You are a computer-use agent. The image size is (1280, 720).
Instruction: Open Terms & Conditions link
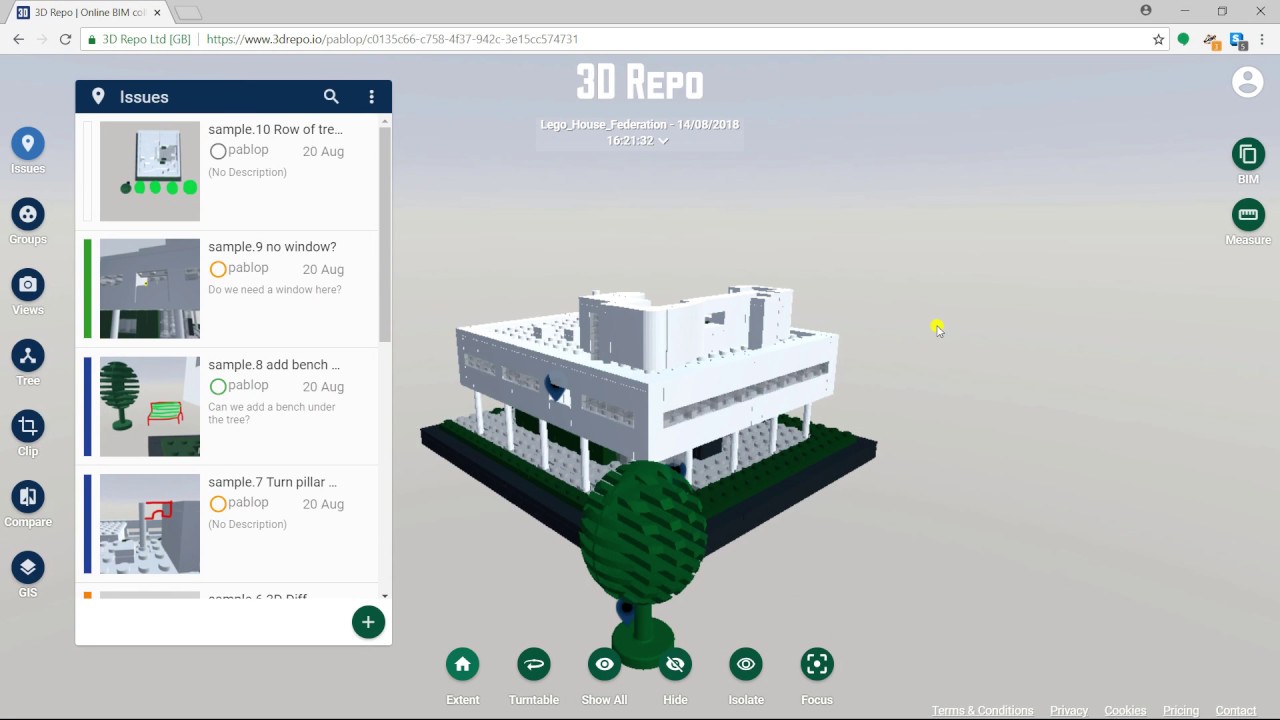[982, 711]
